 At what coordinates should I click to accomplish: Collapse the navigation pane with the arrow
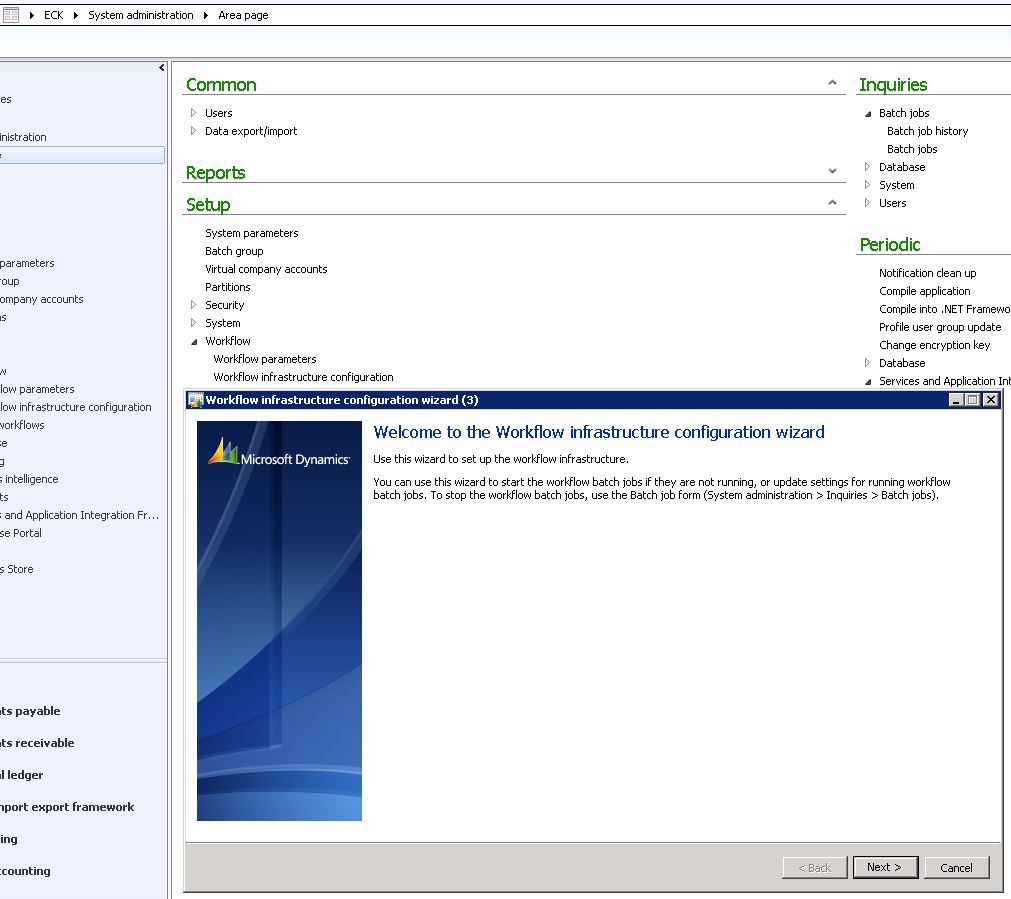161,68
